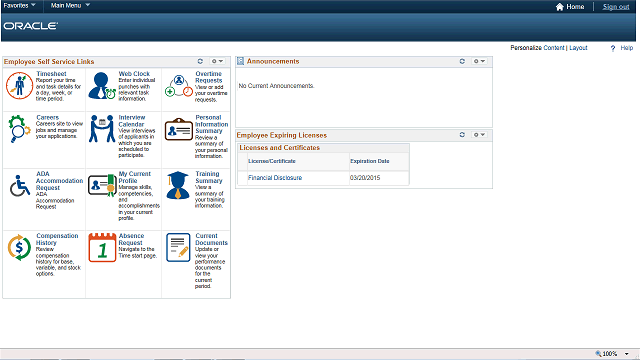
Task: Open the Main Menu
Action: (x=70, y=5)
